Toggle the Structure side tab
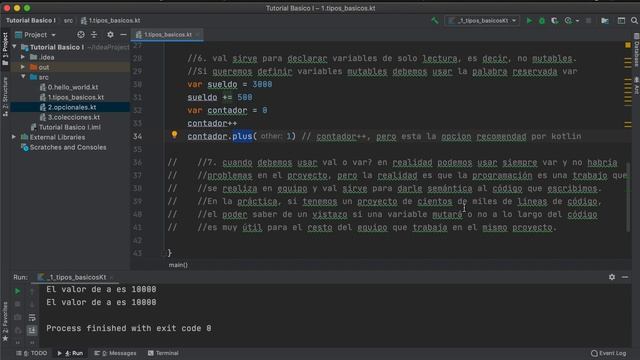640x360 pixels. (x=5, y=97)
